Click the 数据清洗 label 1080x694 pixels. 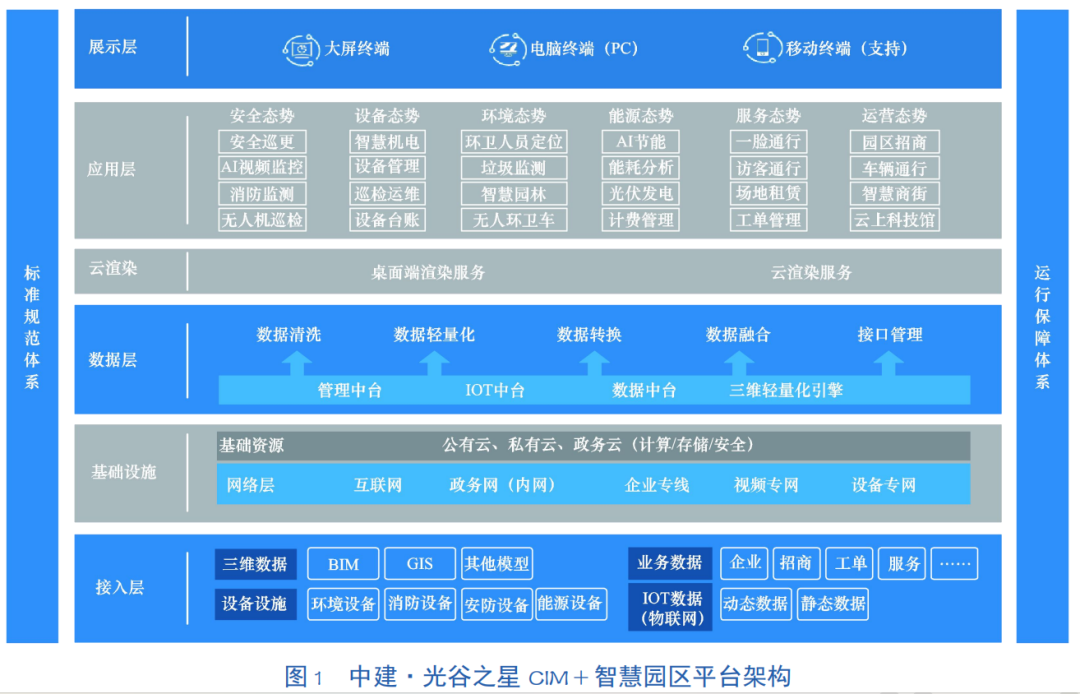coord(289,335)
